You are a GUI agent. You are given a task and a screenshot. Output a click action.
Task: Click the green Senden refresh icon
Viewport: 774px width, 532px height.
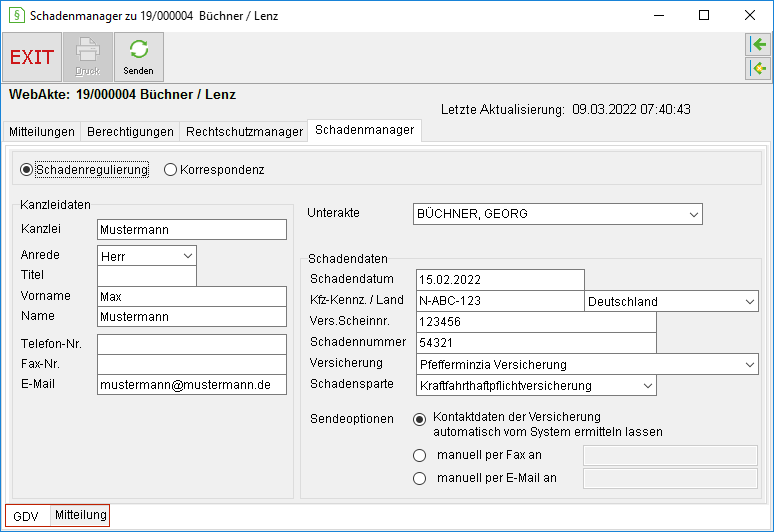(139, 57)
